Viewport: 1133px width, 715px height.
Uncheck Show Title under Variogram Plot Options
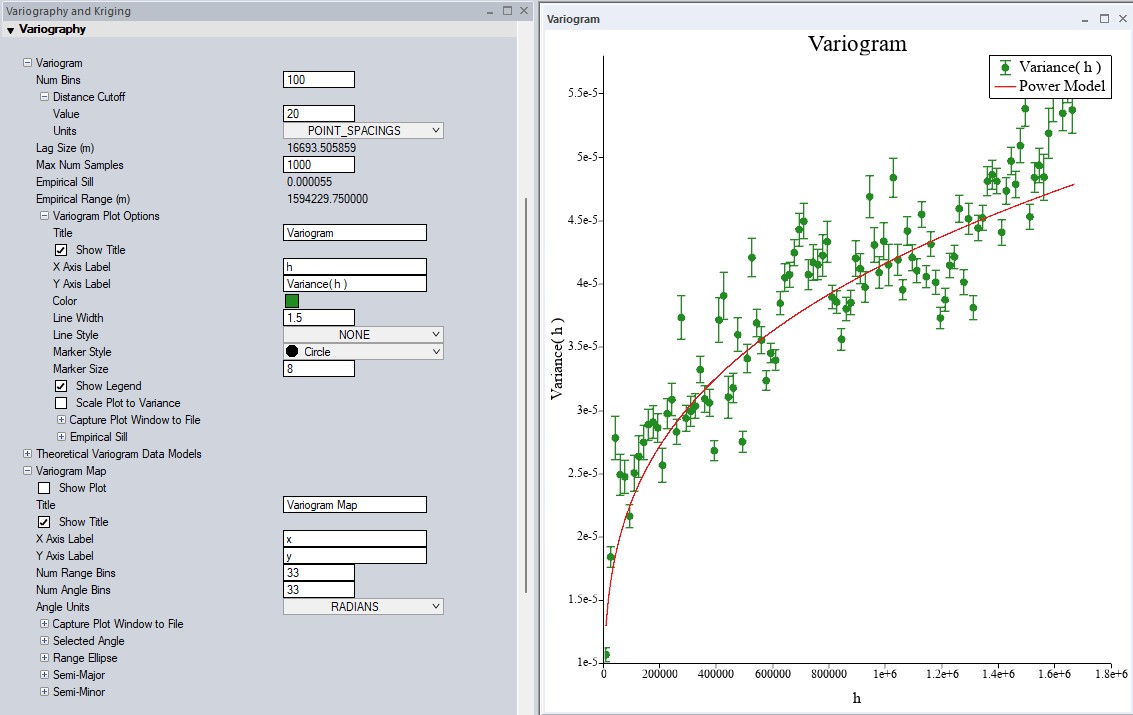point(61,250)
